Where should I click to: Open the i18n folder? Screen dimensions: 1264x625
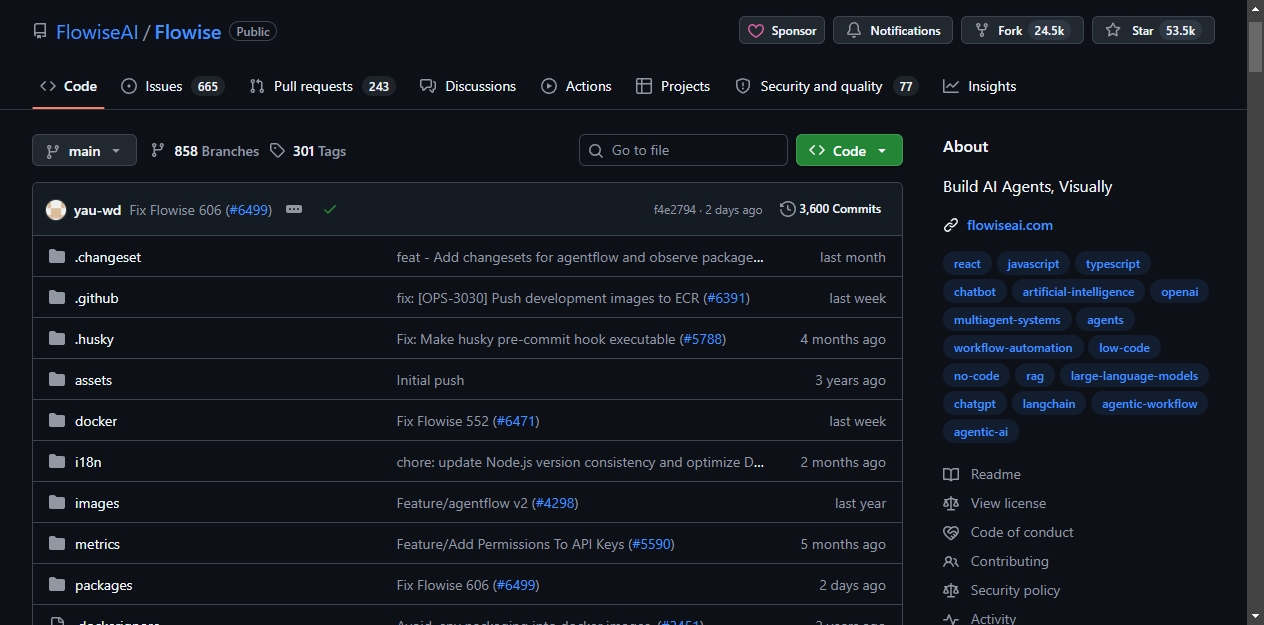click(88, 462)
